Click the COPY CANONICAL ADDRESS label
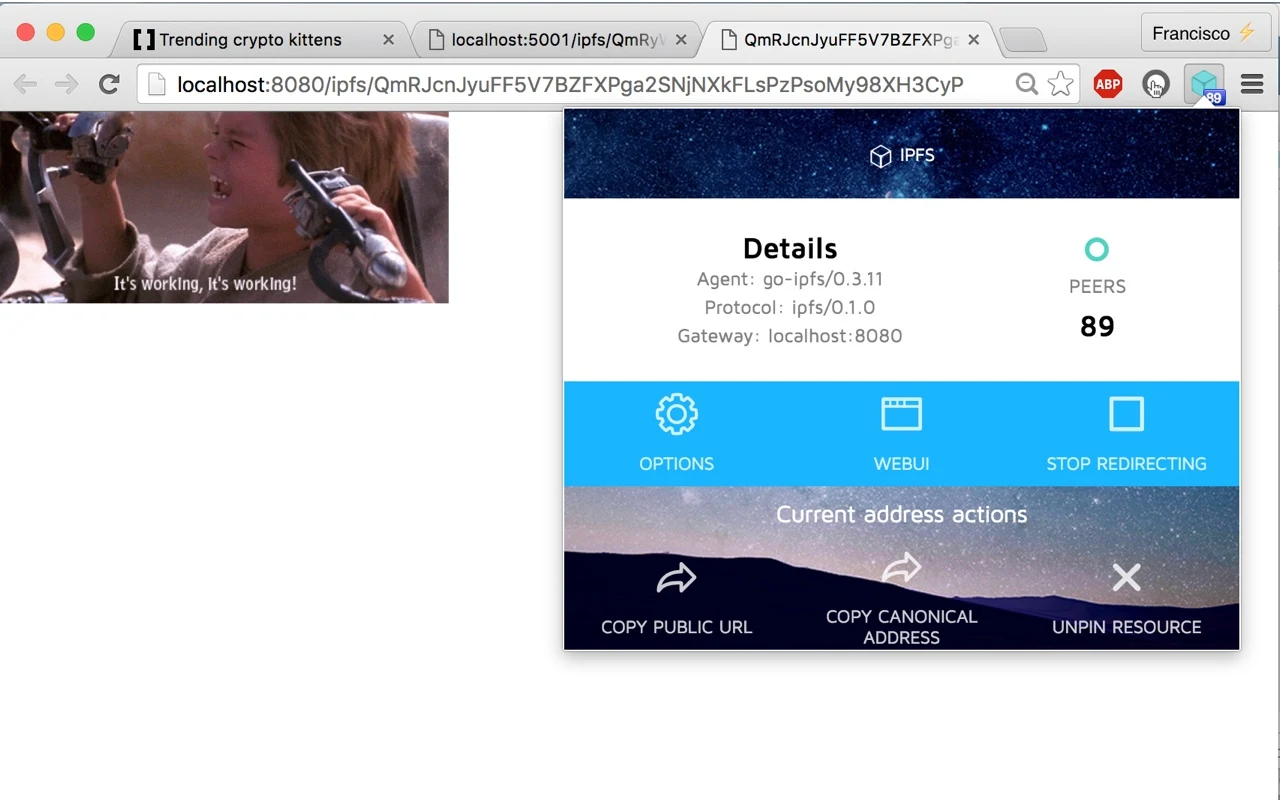The image size is (1280, 800). [x=901, y=627]
